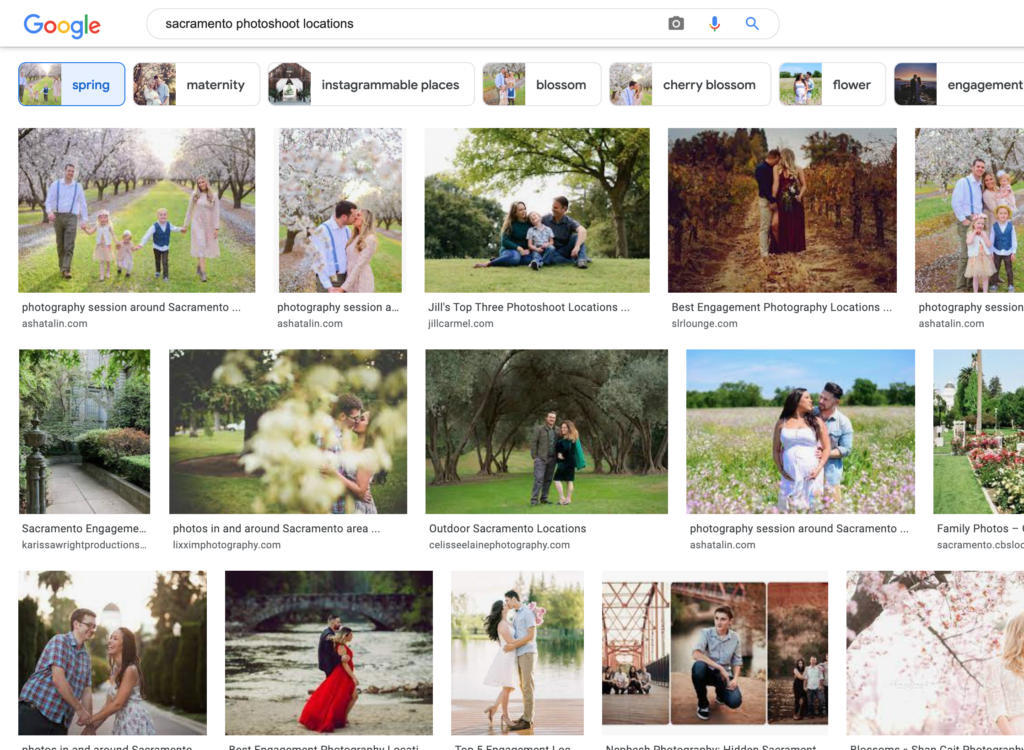Open family sitting on grass photo
1024x750 pixels.
tap(537, 210)
